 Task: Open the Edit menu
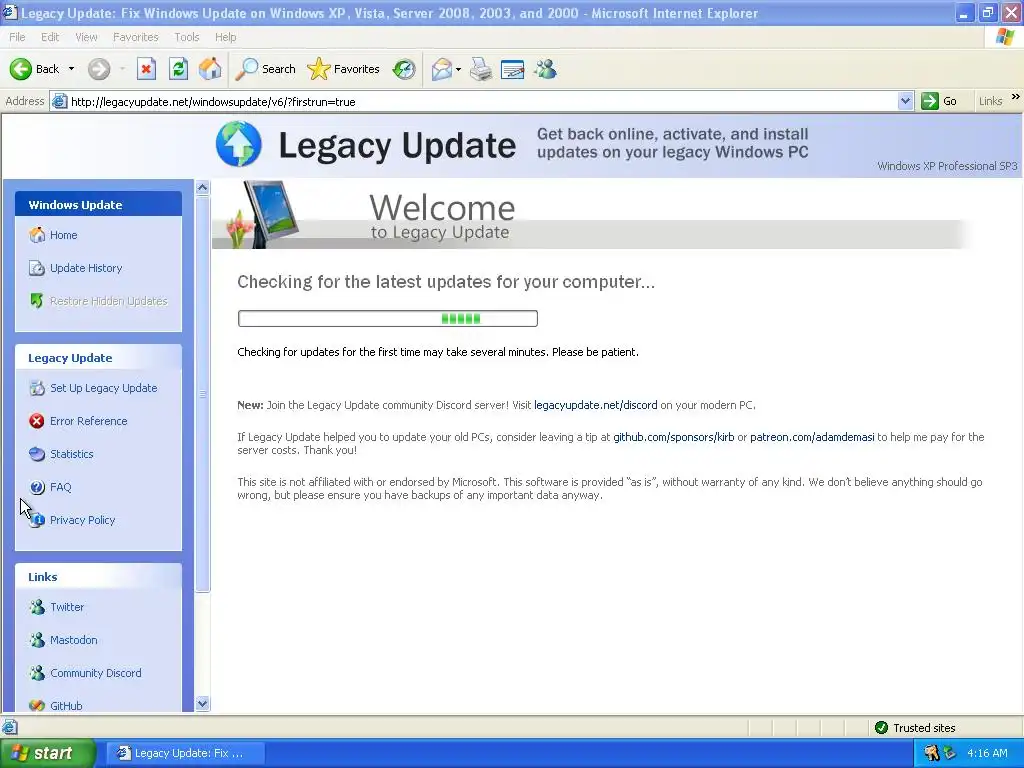pyautogui.click(x=50, y=37)
